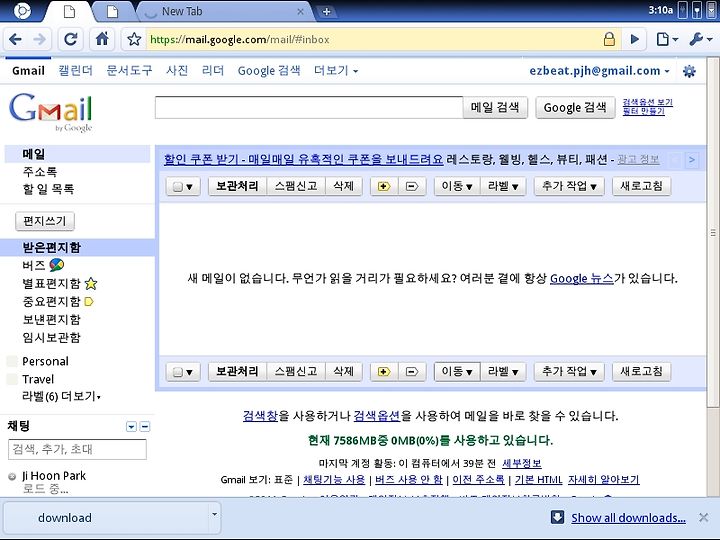Image resolution: width=720 pixels, height=540 pixels.
Task: Click the star icon beside 별표편지함
Action: point(91,283)
